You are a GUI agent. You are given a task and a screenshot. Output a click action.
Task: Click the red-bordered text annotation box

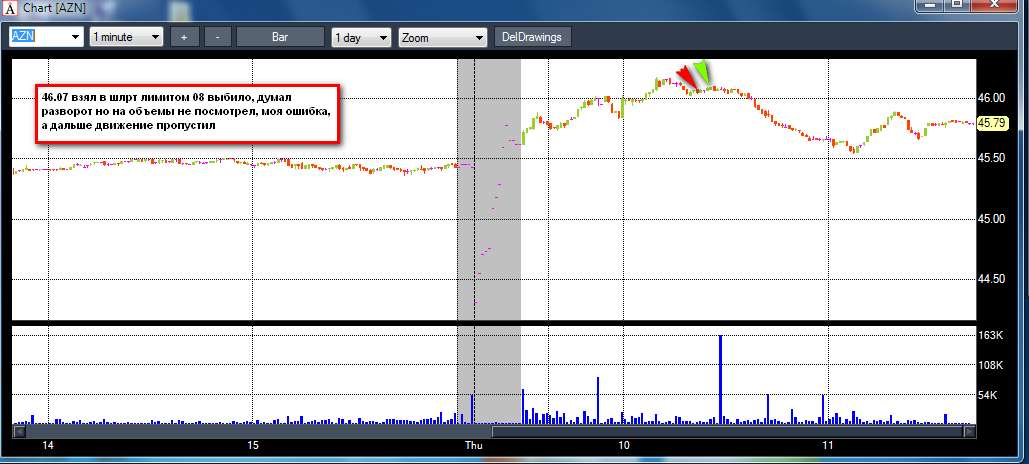click(x=187, y=113)
